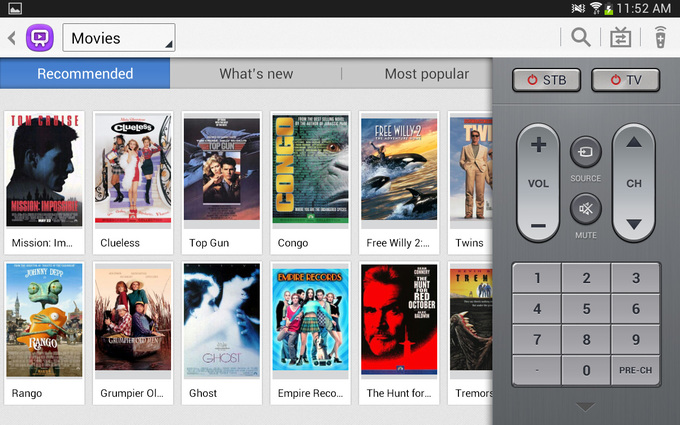This screenshot has height=425, width=680.
Task: Tap keypad number 6
Action: pyautogui.click(x=636, y=309)
